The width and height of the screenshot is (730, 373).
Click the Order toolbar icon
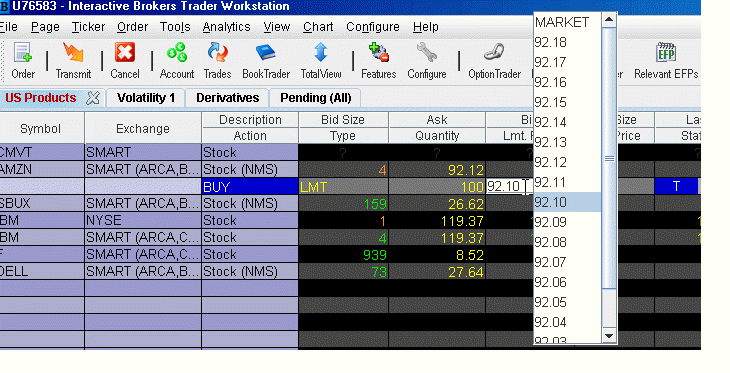pyautogui.click(x=23, y=61)
